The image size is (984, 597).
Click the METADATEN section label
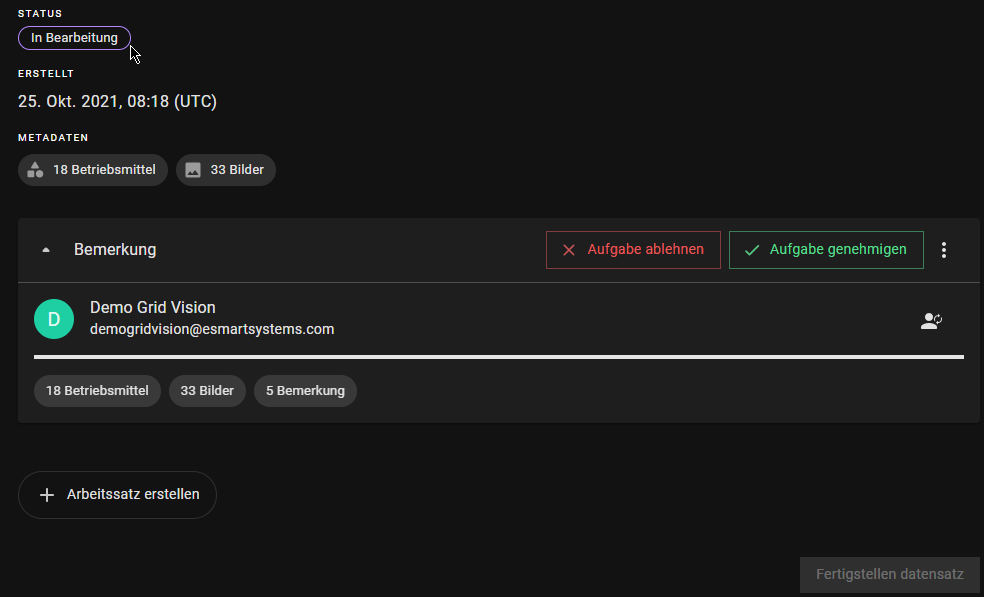pos(53,137)
